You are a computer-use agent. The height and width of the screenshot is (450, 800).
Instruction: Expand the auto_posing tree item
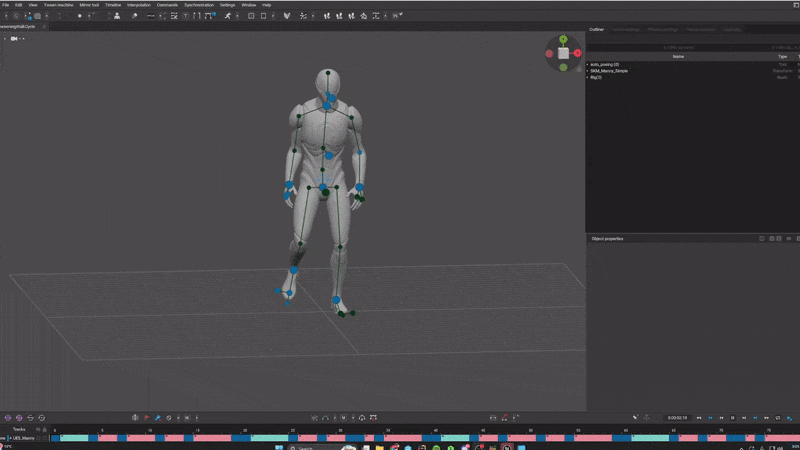tap(588, 64)
